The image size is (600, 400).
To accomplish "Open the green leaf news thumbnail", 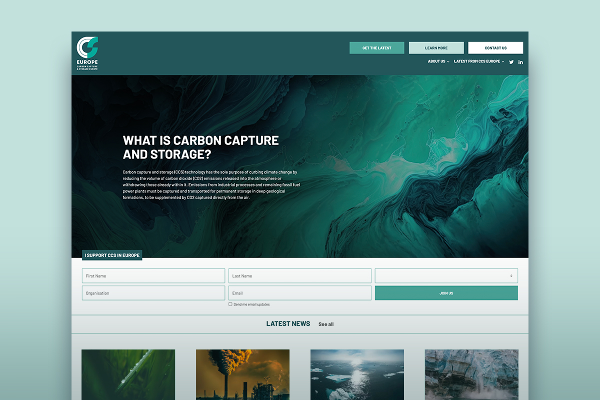I will pyautogui.click(x=128, y=374).
